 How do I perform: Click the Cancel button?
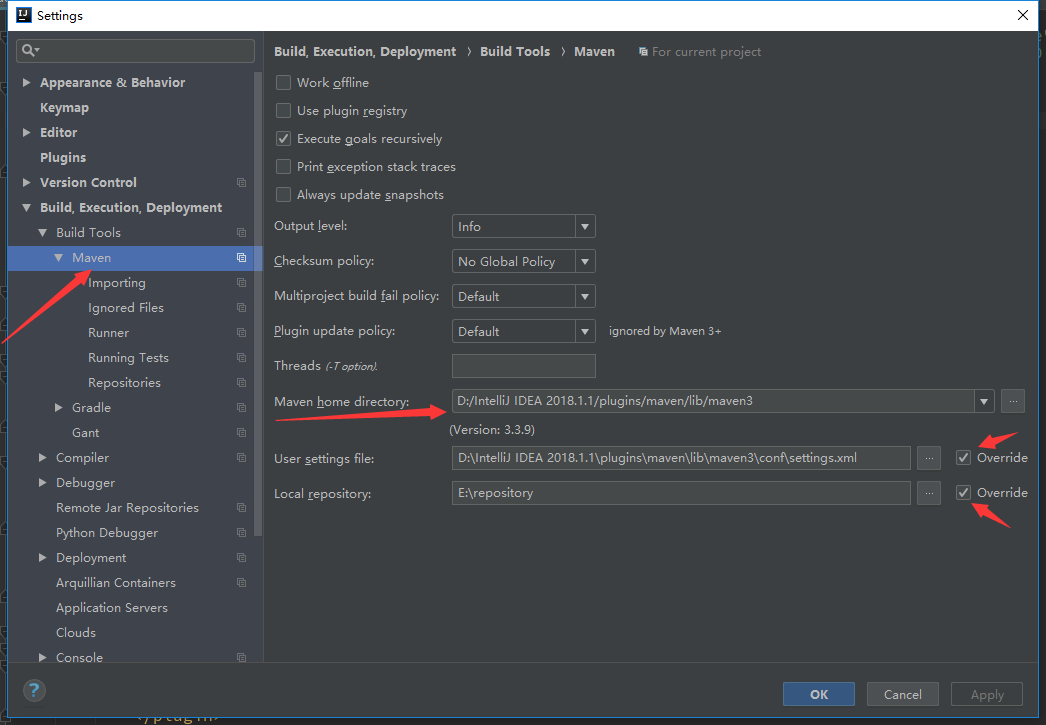(x=903, y=694)
